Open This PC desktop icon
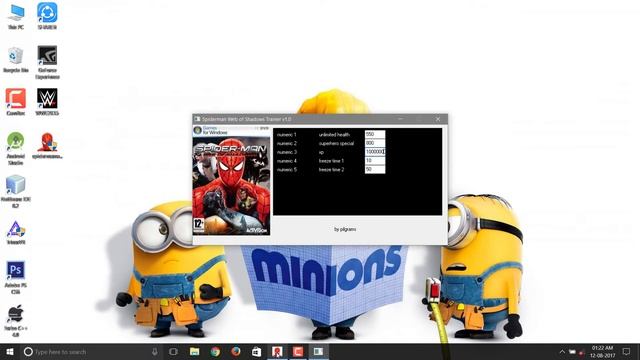 coord(16,17)
